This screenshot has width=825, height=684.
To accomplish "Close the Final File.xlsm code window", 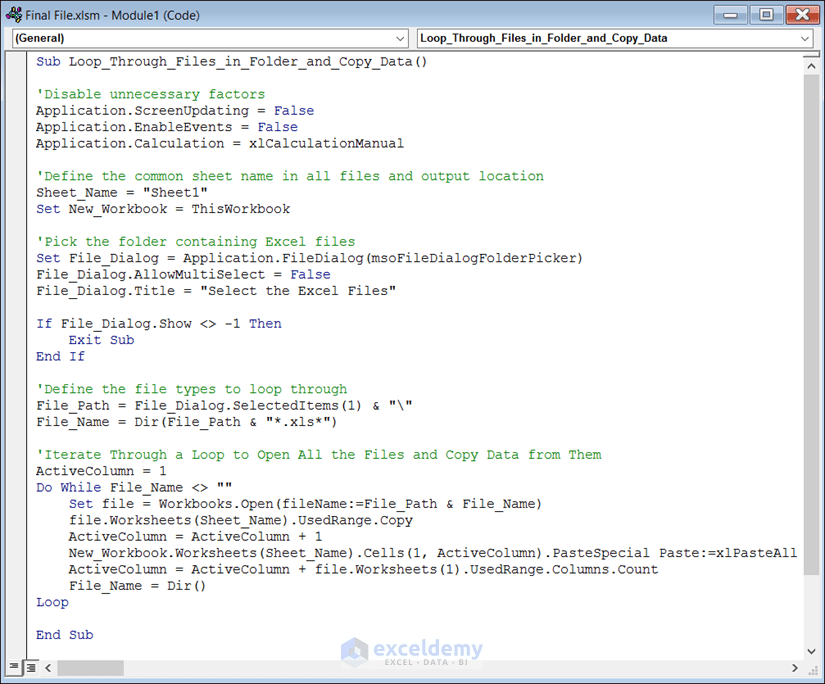I will 802,15.
